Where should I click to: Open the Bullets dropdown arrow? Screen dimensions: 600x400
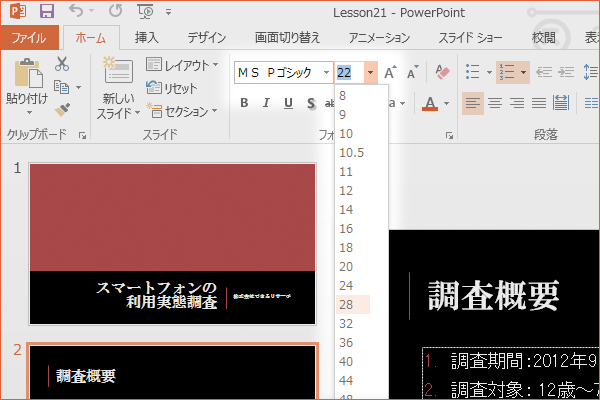[489, 72]
